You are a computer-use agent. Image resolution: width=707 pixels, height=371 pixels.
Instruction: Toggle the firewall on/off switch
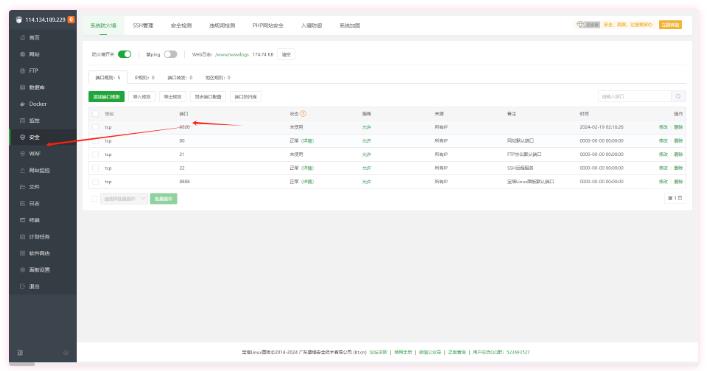pos(124,55)
